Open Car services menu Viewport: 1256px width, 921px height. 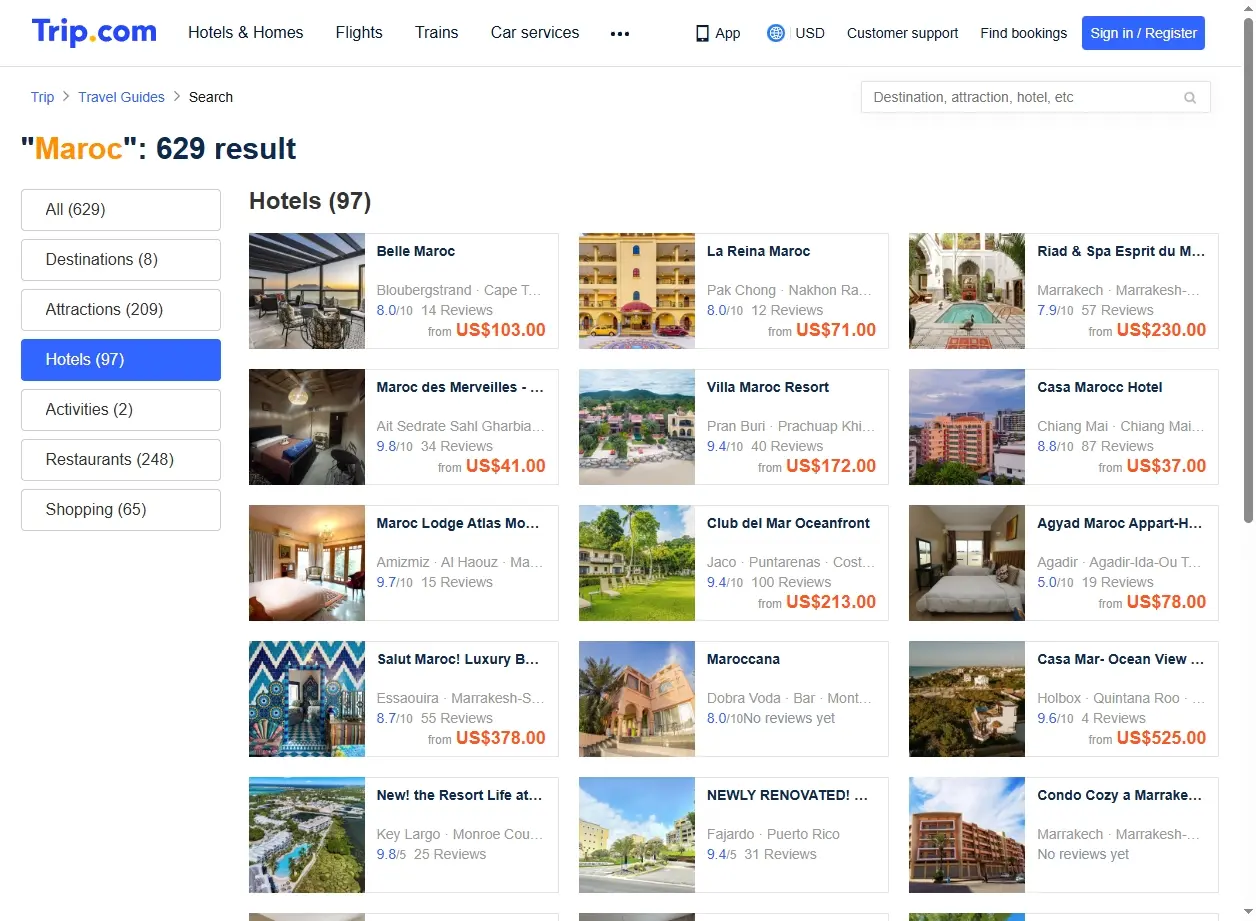pos(535,33)
